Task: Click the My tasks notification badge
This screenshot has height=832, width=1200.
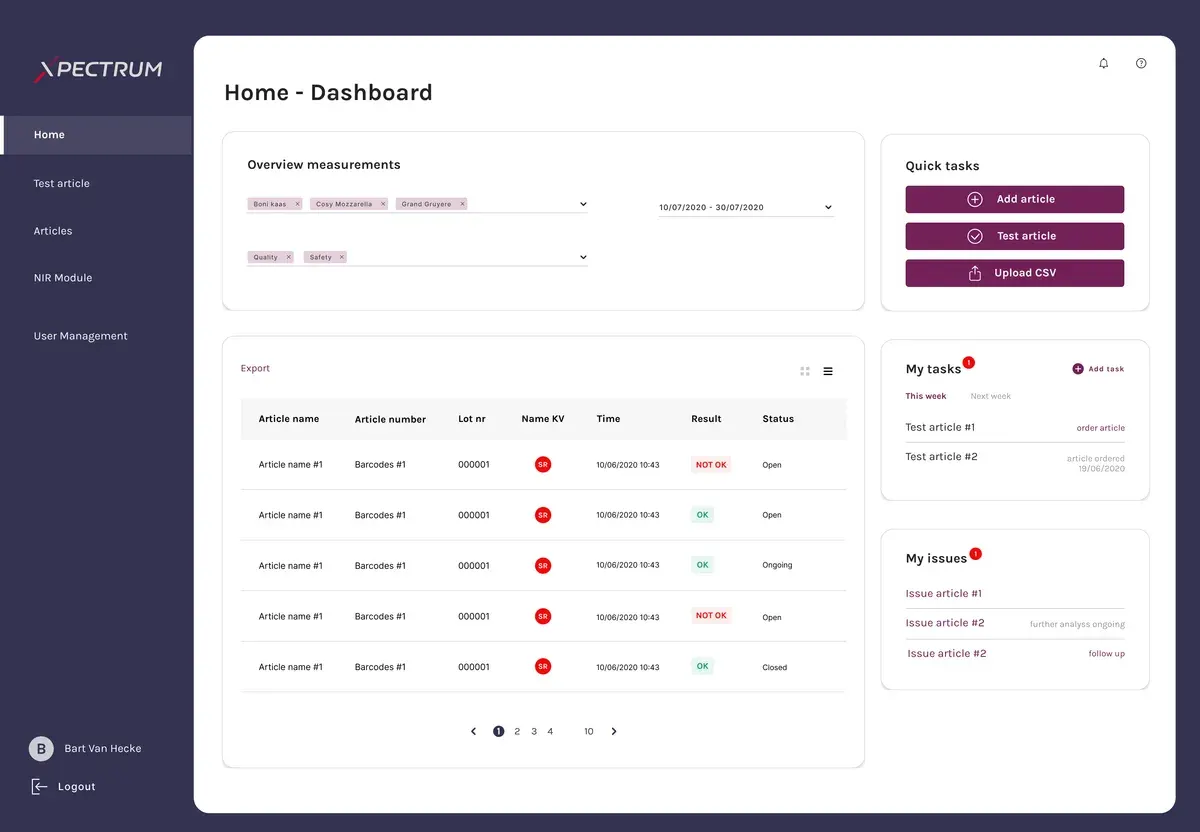Action: pyautogui.click(x=968, y=362)
